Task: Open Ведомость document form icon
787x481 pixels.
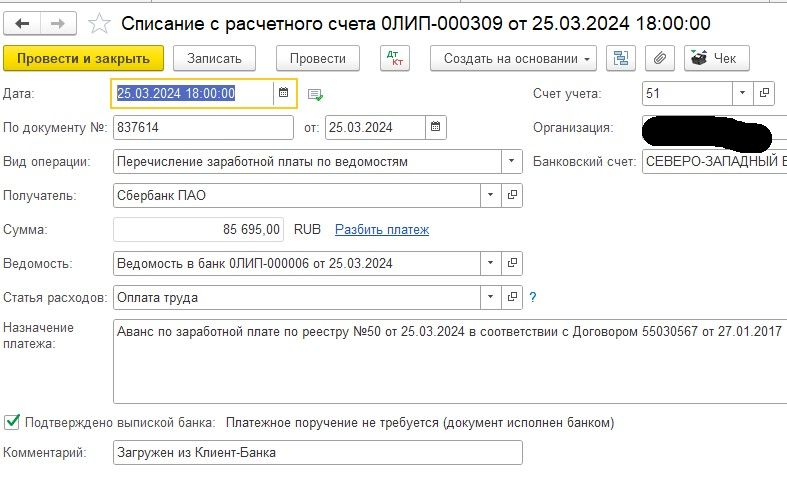Action: click(512, 263)
